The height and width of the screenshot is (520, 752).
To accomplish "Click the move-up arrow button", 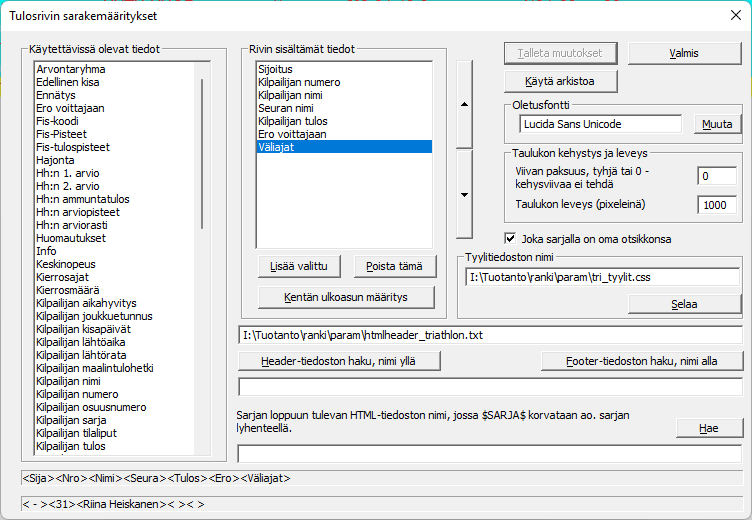I will [462, 103].
